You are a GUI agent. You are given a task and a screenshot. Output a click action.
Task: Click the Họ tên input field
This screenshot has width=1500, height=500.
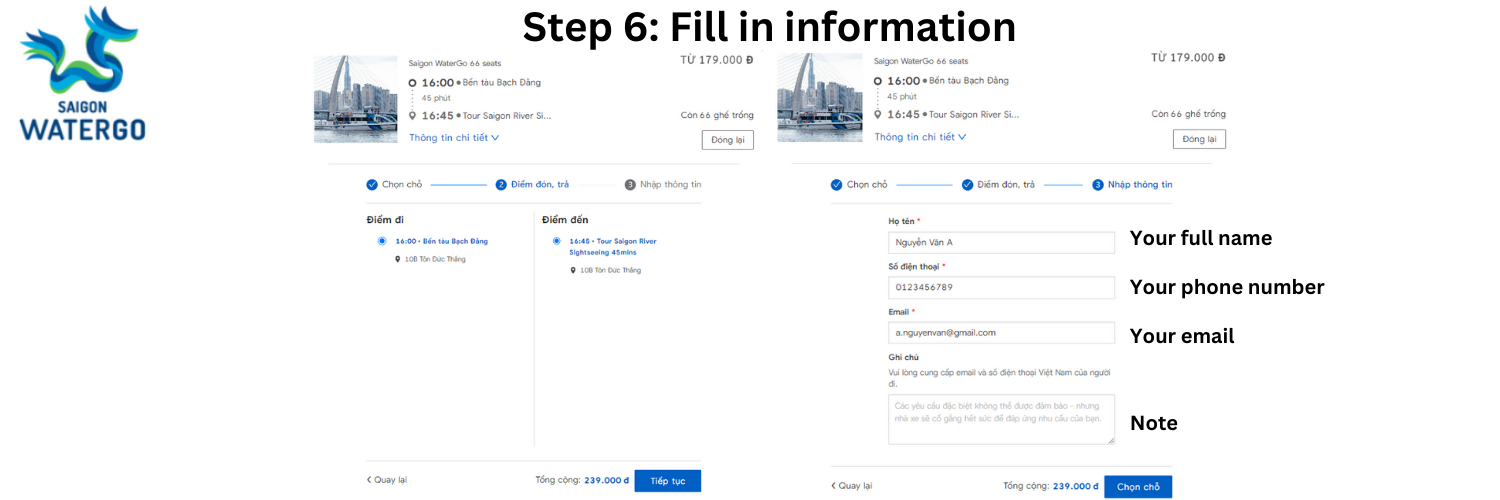(1000, 243)
